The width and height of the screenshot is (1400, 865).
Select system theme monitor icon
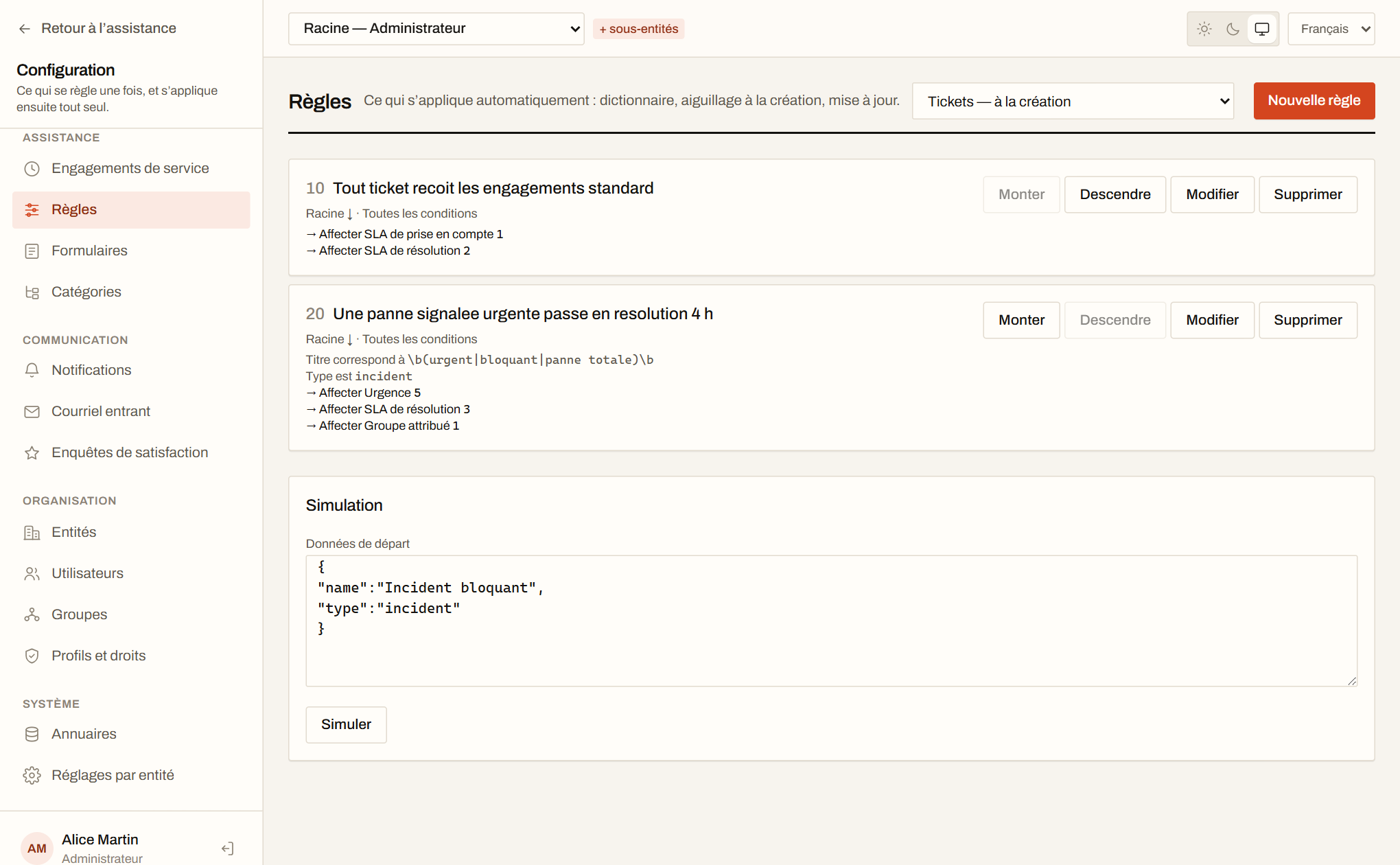pyautogui.click(x=1262, y=29)
